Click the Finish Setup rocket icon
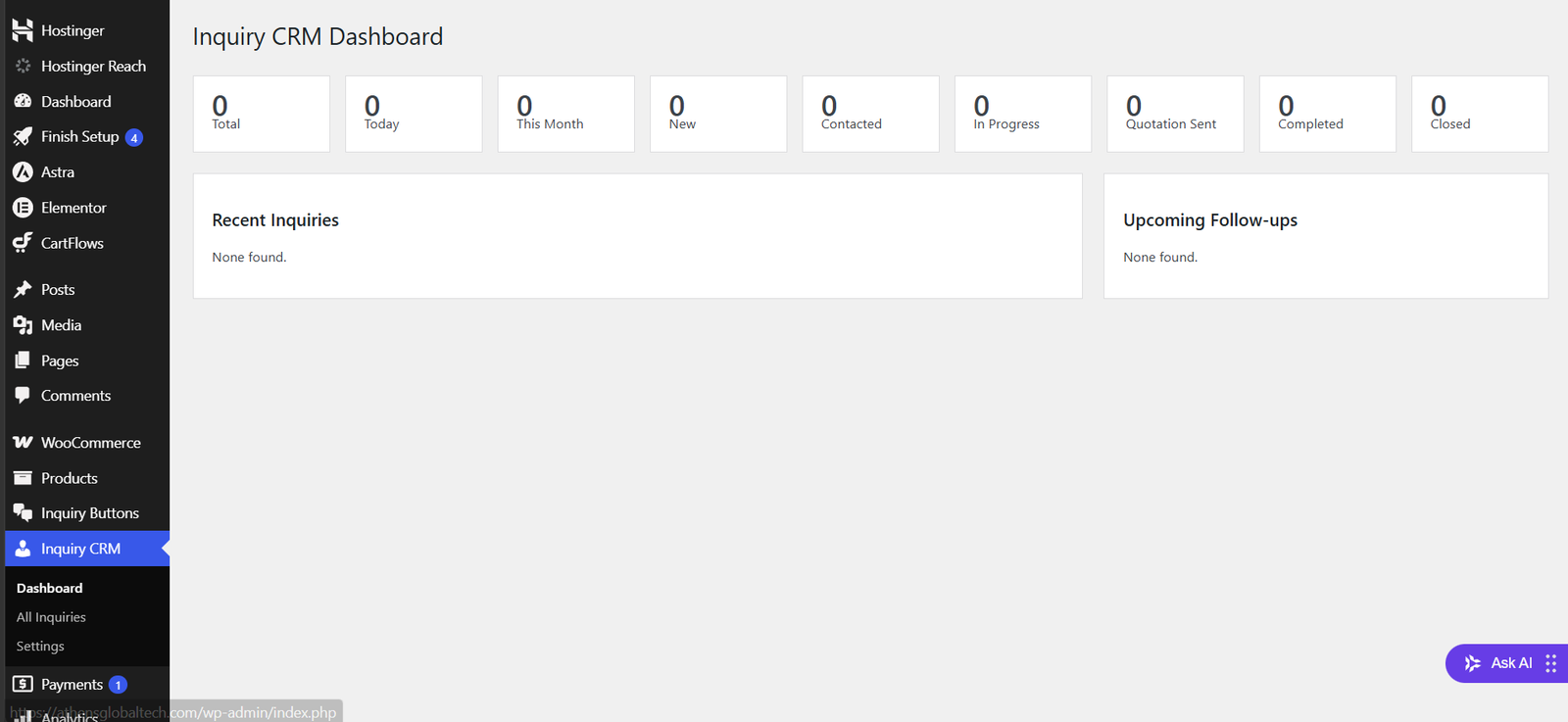 tap(23, 136)
